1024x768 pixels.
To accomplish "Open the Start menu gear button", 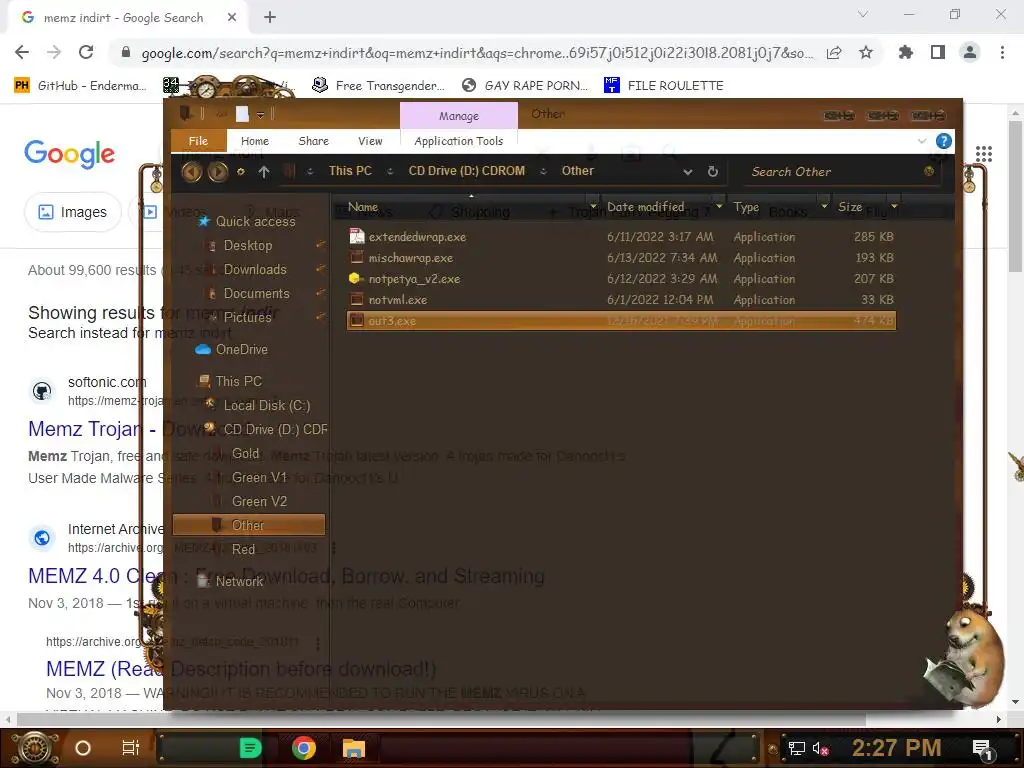I will [35, 748].
